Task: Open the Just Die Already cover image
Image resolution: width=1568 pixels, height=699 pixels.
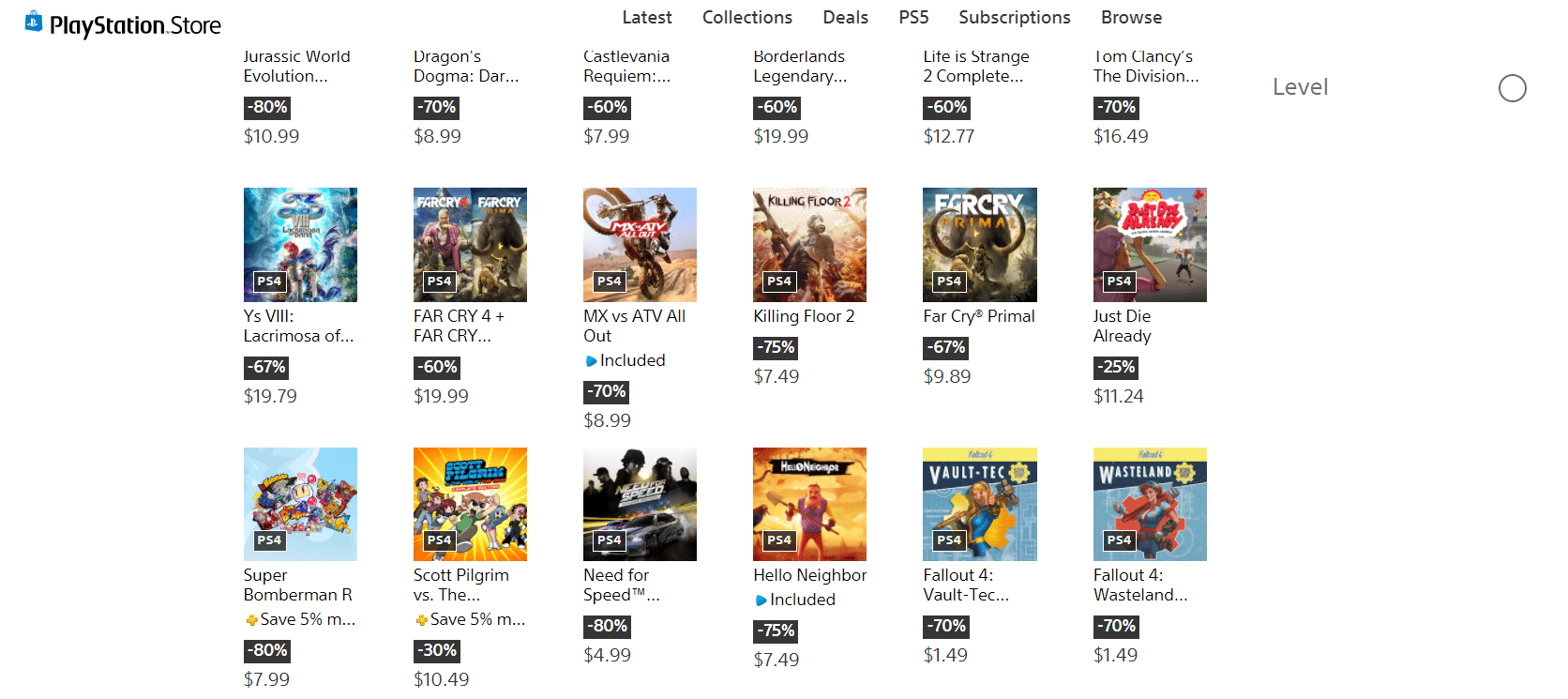Action: [1150, 244]
